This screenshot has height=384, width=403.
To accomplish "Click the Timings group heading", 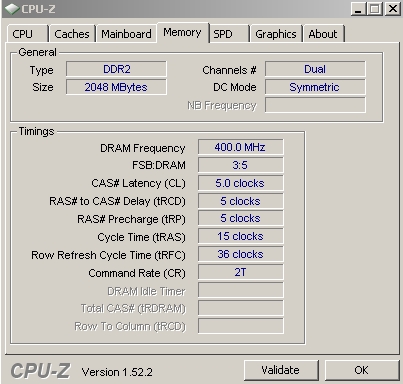I will 36,131.
